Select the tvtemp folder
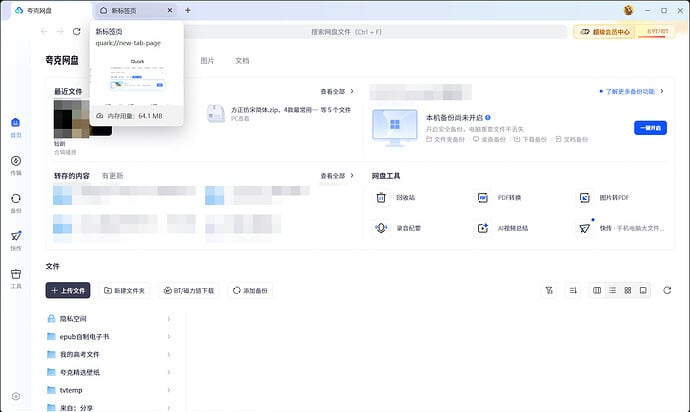Viewport: 690px width, 412px height. pyautogui.click(x=109, y=390)
